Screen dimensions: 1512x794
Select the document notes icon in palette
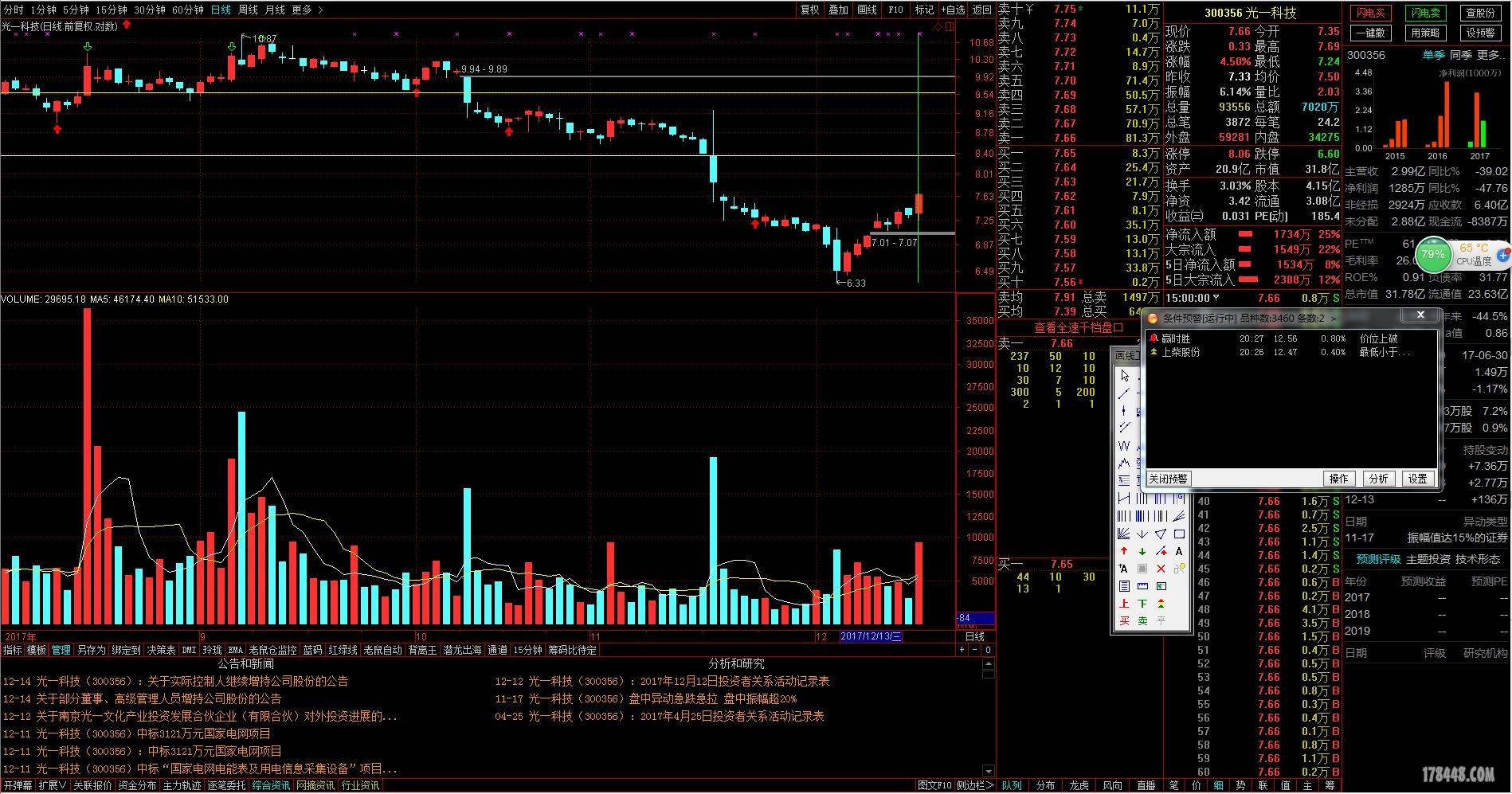pyautogui.click(x=1124, y=586)
